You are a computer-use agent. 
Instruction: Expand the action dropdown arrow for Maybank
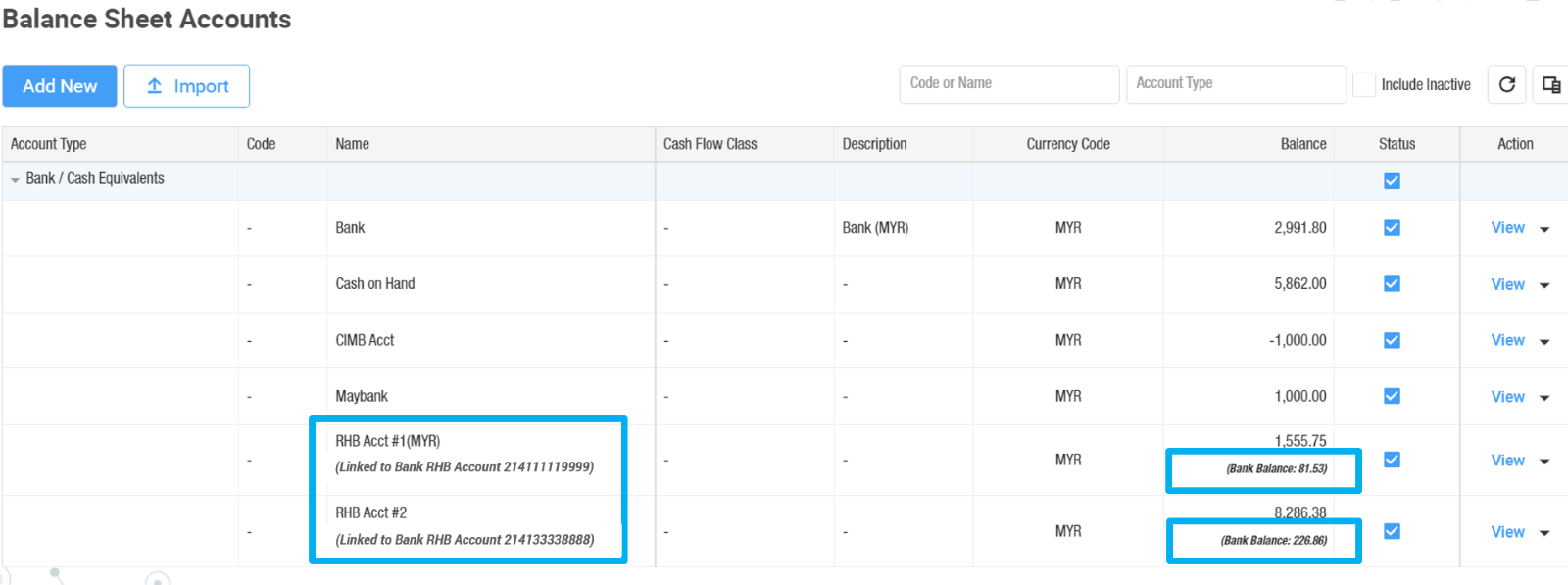(1544, 399)
